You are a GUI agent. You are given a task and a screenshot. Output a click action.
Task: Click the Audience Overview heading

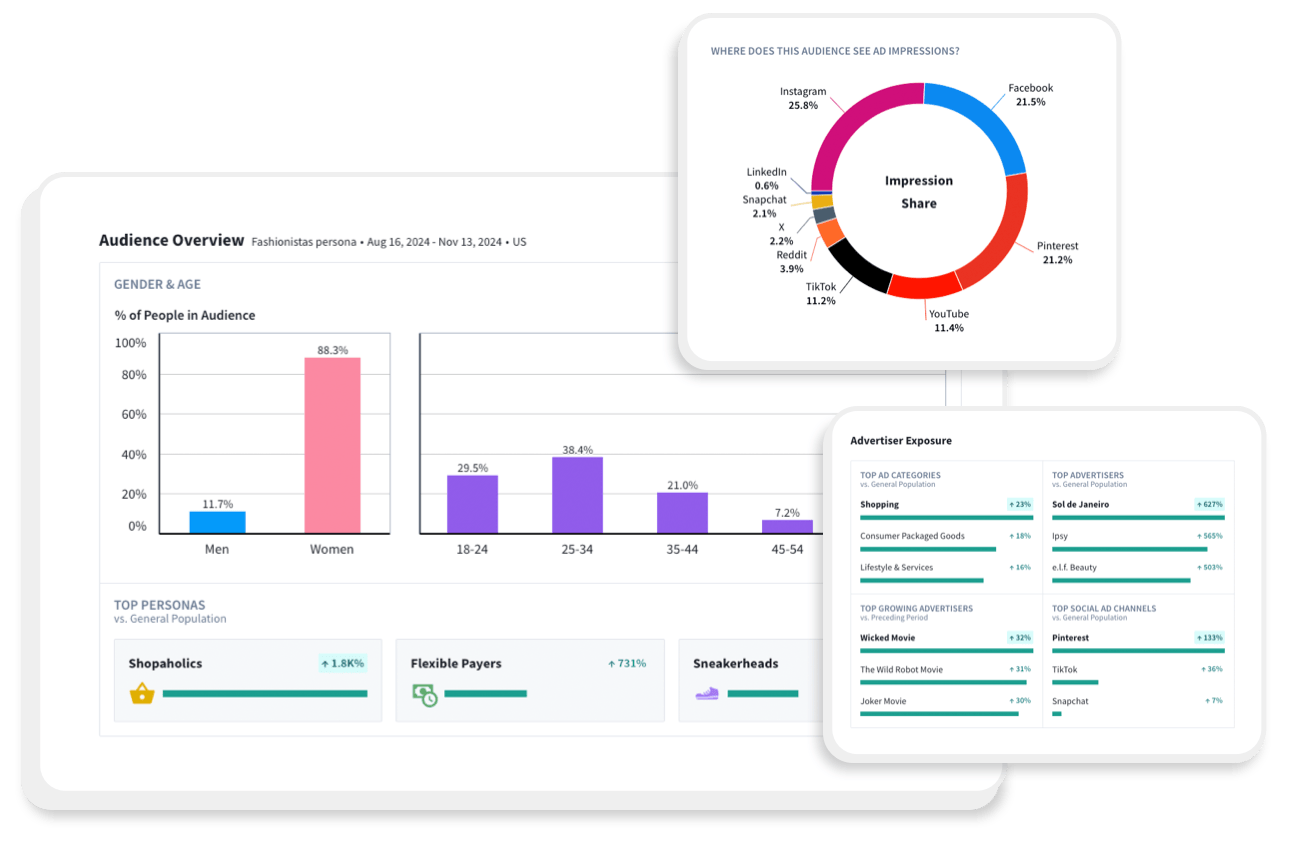click(x=171, y=240)
